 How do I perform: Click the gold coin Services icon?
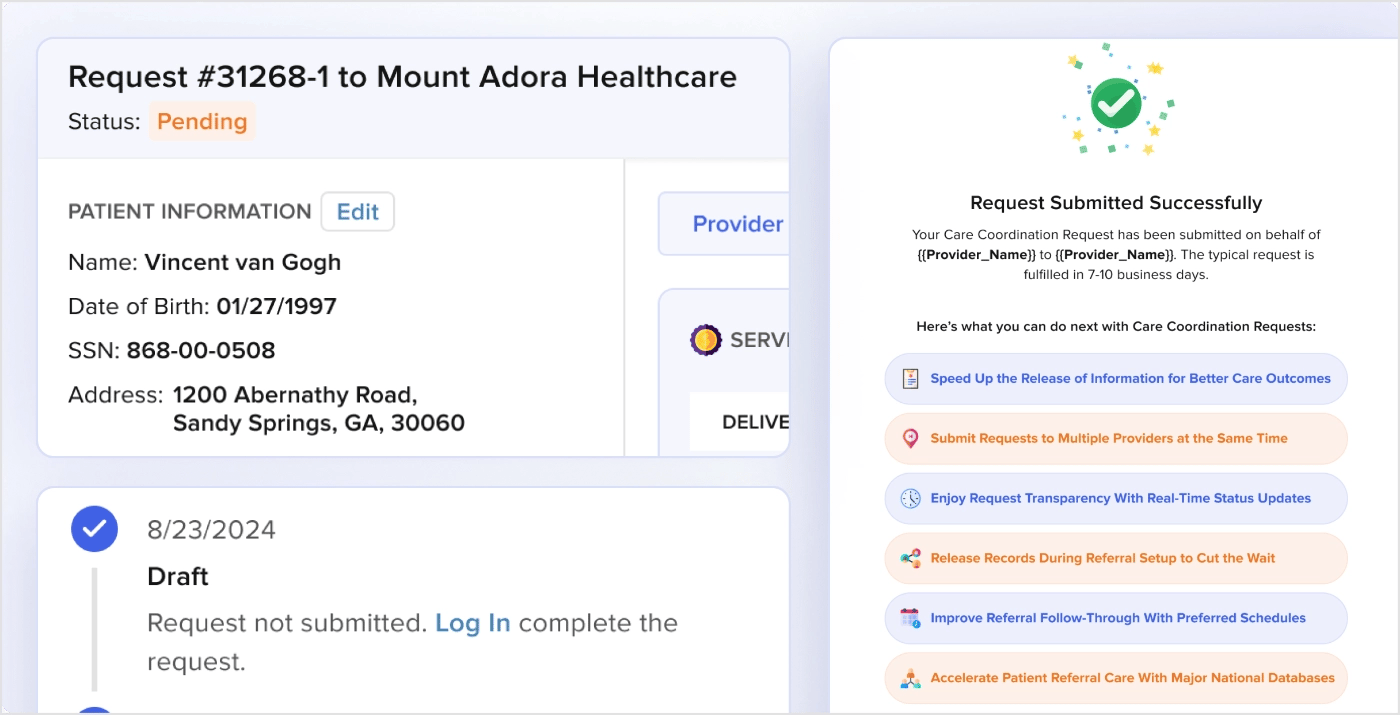pyautogui.click(x=706, y=340)
